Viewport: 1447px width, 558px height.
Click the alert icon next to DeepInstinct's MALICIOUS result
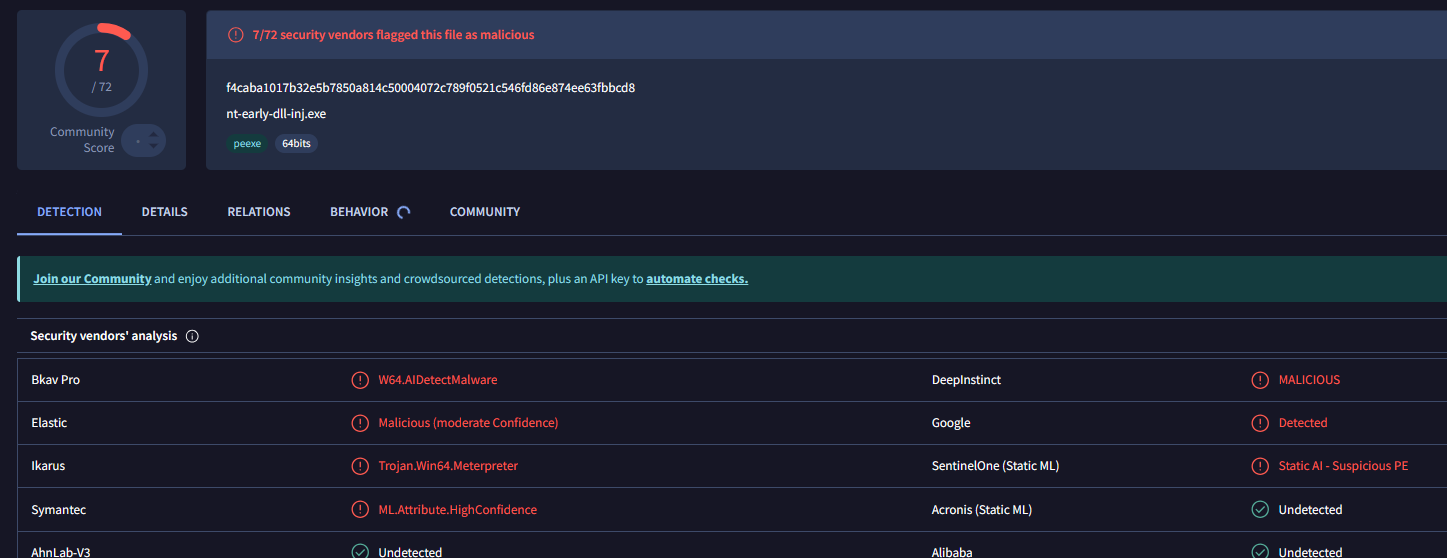pos(1260,380)
